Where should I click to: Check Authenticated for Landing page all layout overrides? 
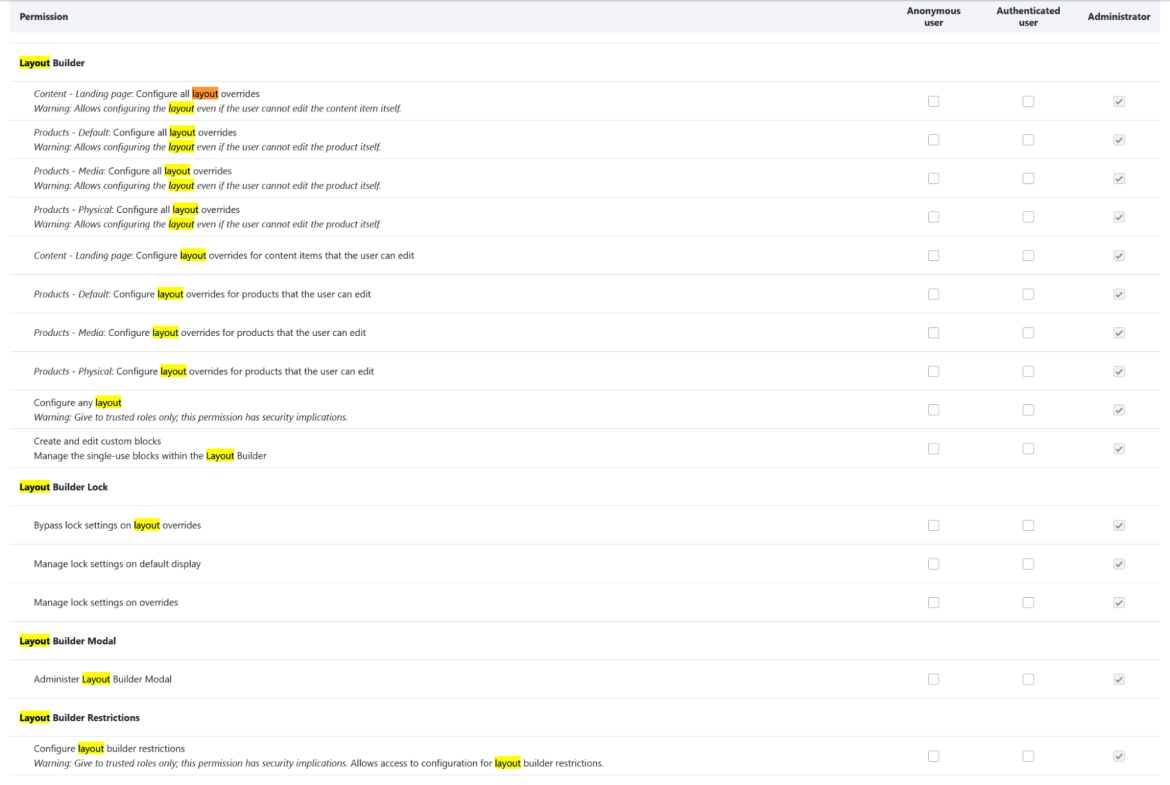coord(1028,101)
